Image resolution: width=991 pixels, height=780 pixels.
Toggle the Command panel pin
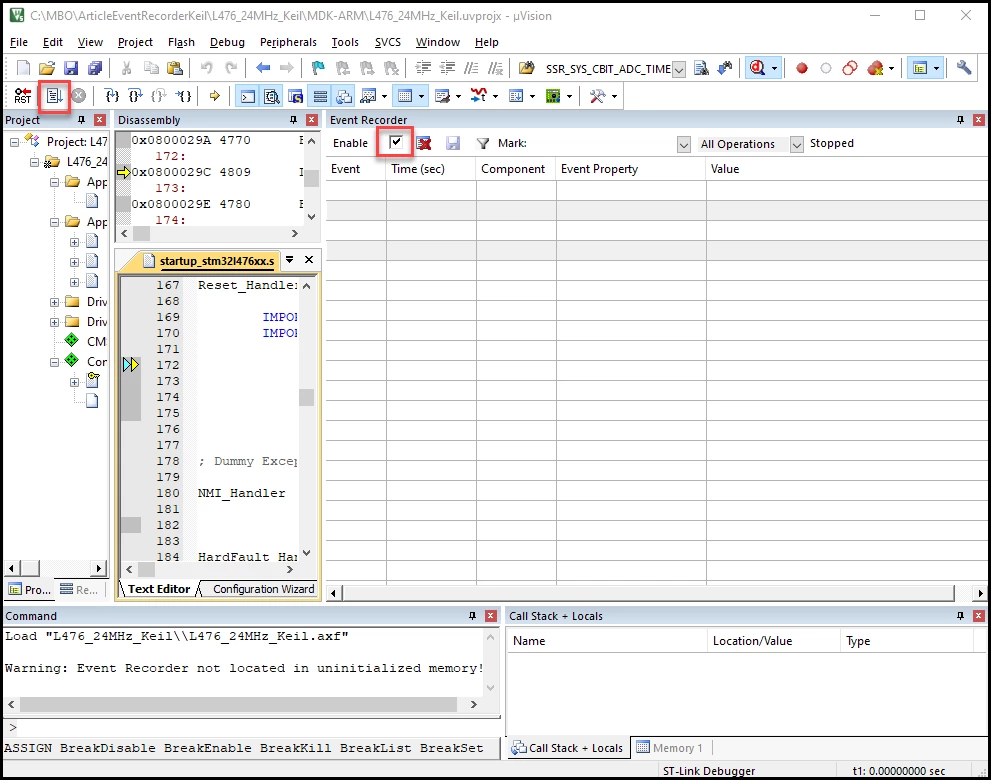coord(472,616)
